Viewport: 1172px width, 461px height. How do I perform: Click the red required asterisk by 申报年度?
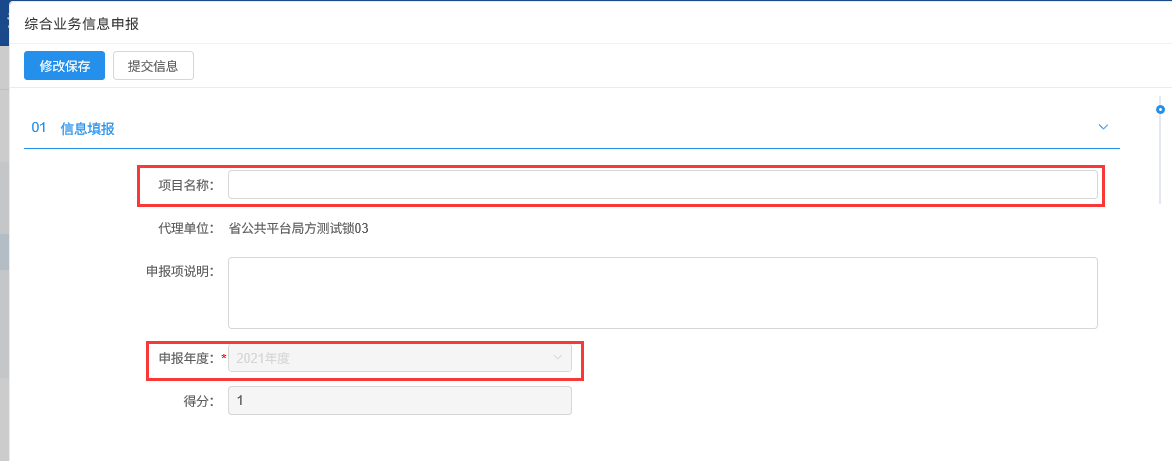click(224, 358)
